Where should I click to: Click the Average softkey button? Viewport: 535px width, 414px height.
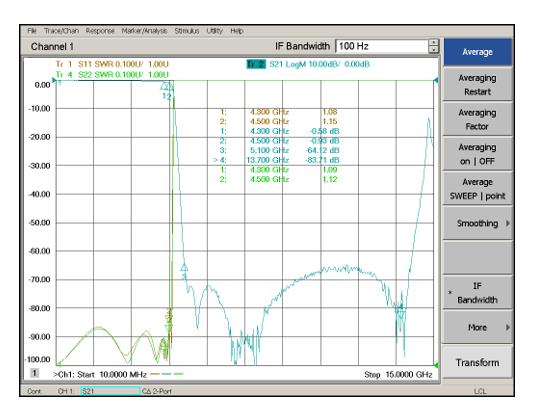click(x=477, y=52)
